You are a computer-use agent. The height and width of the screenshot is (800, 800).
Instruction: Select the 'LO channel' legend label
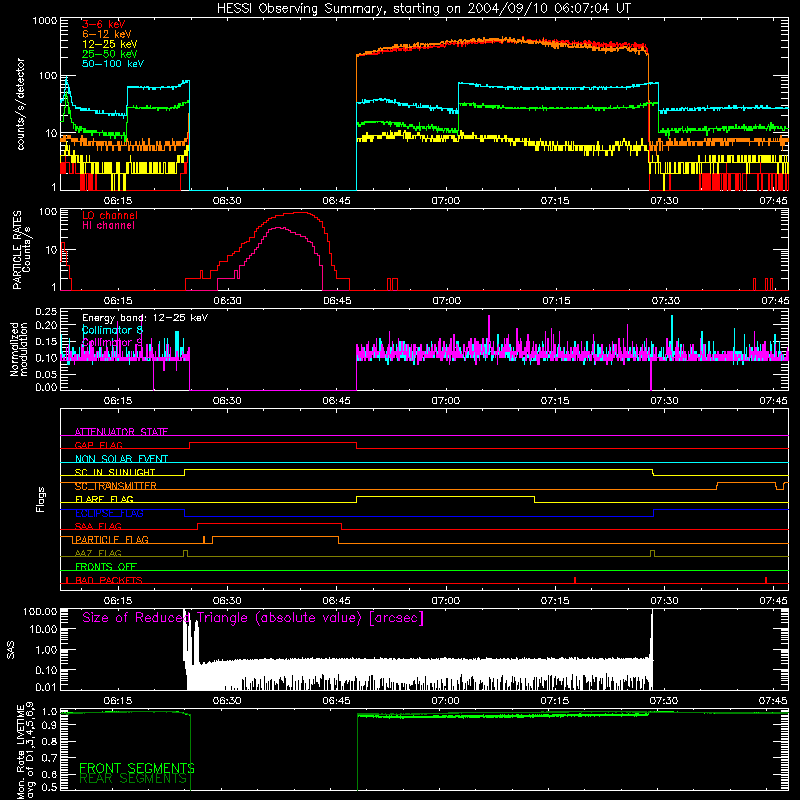click(110, 215)
